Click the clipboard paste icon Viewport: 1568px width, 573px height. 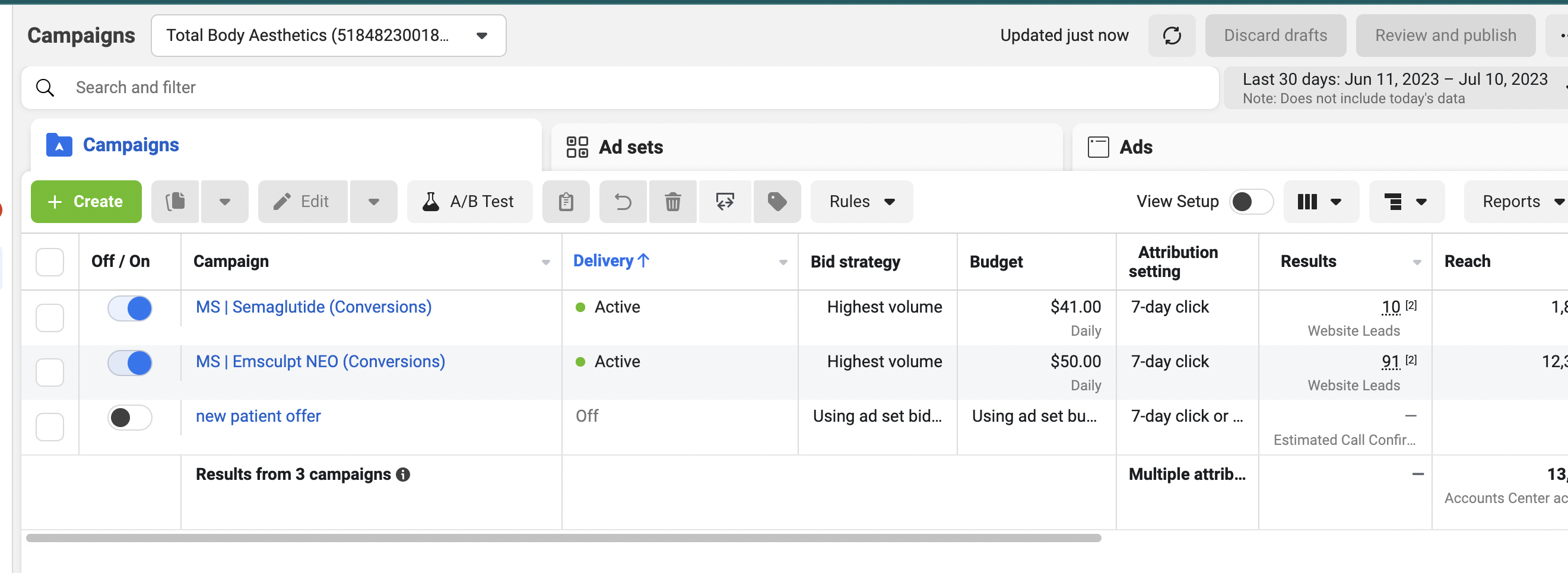566,201
